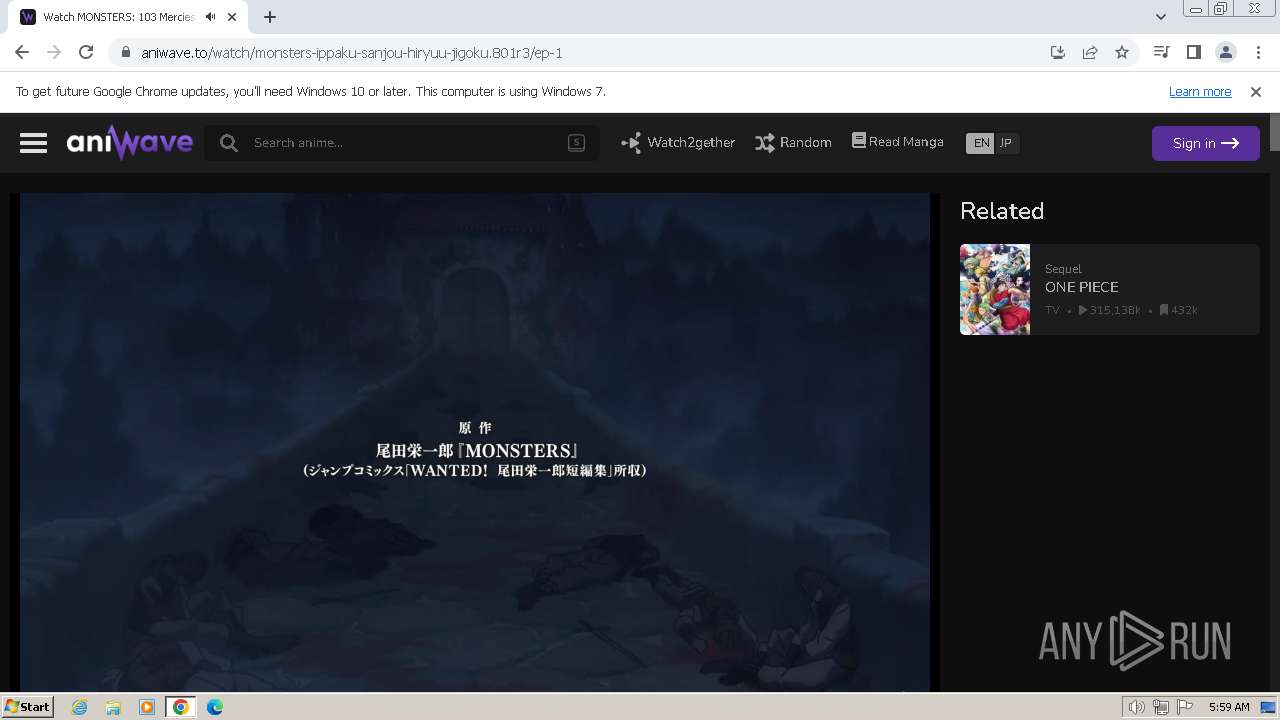Open the Windows Start menu
The height and width of the screenshot is (720, 1280).
coord(27,706)
